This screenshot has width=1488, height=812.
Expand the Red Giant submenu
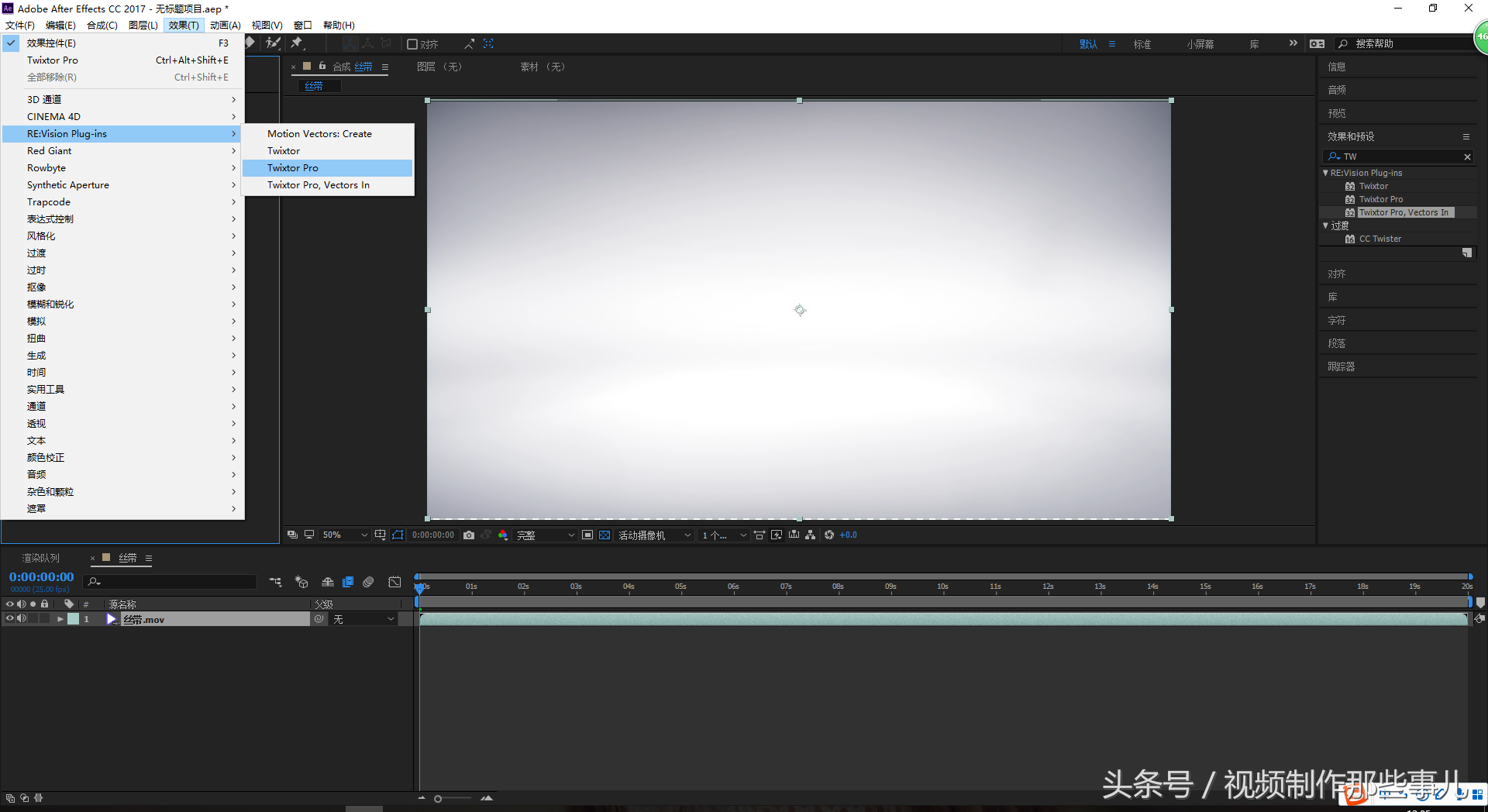click(x=123, y=151)
